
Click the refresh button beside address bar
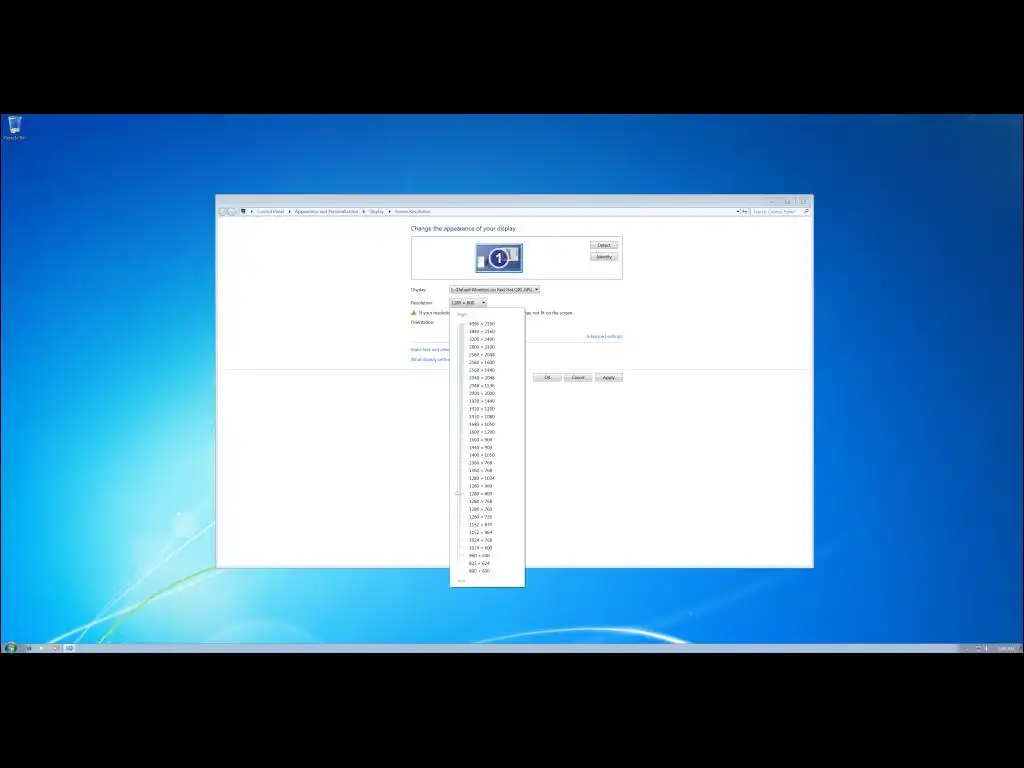tap(744, 212)
